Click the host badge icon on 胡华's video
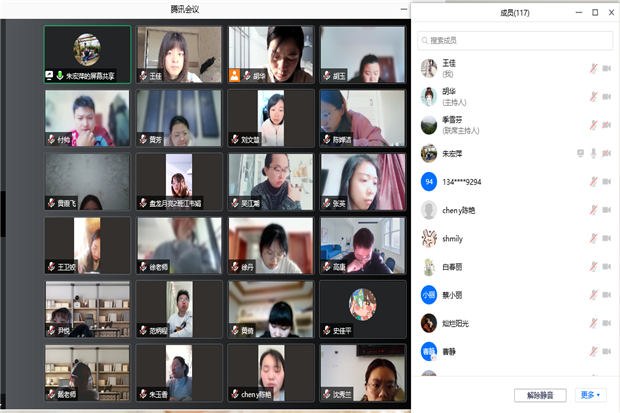The height and width of the screenshot is (413, 620). point(235,75)
